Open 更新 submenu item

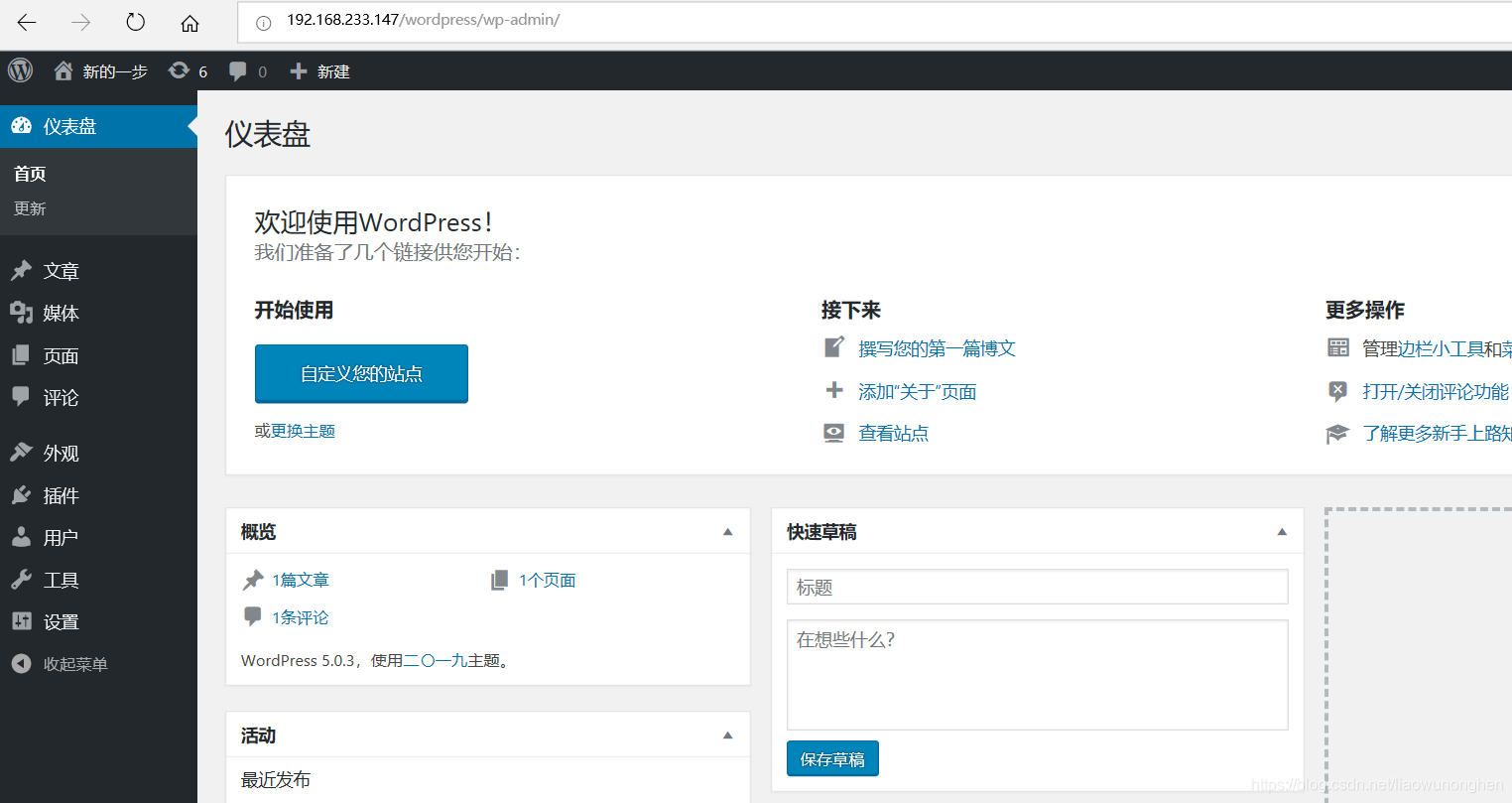[30, 208]
